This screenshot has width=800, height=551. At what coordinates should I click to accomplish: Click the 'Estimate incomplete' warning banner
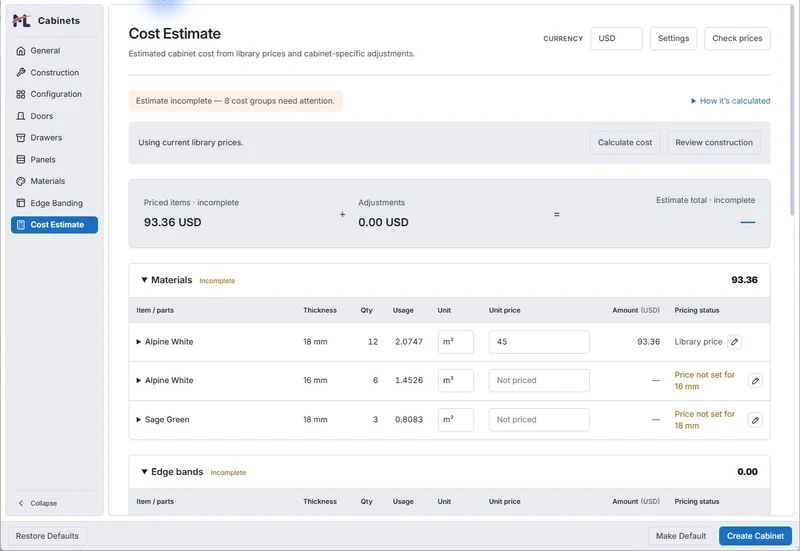(x=235, y=101)
